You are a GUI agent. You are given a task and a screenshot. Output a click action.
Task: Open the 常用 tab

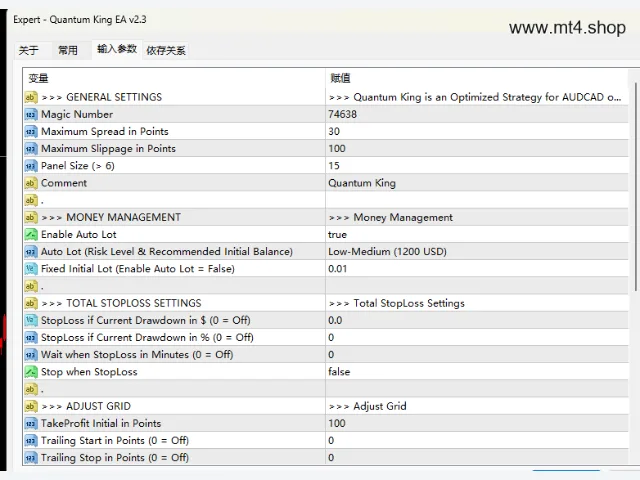68,51
